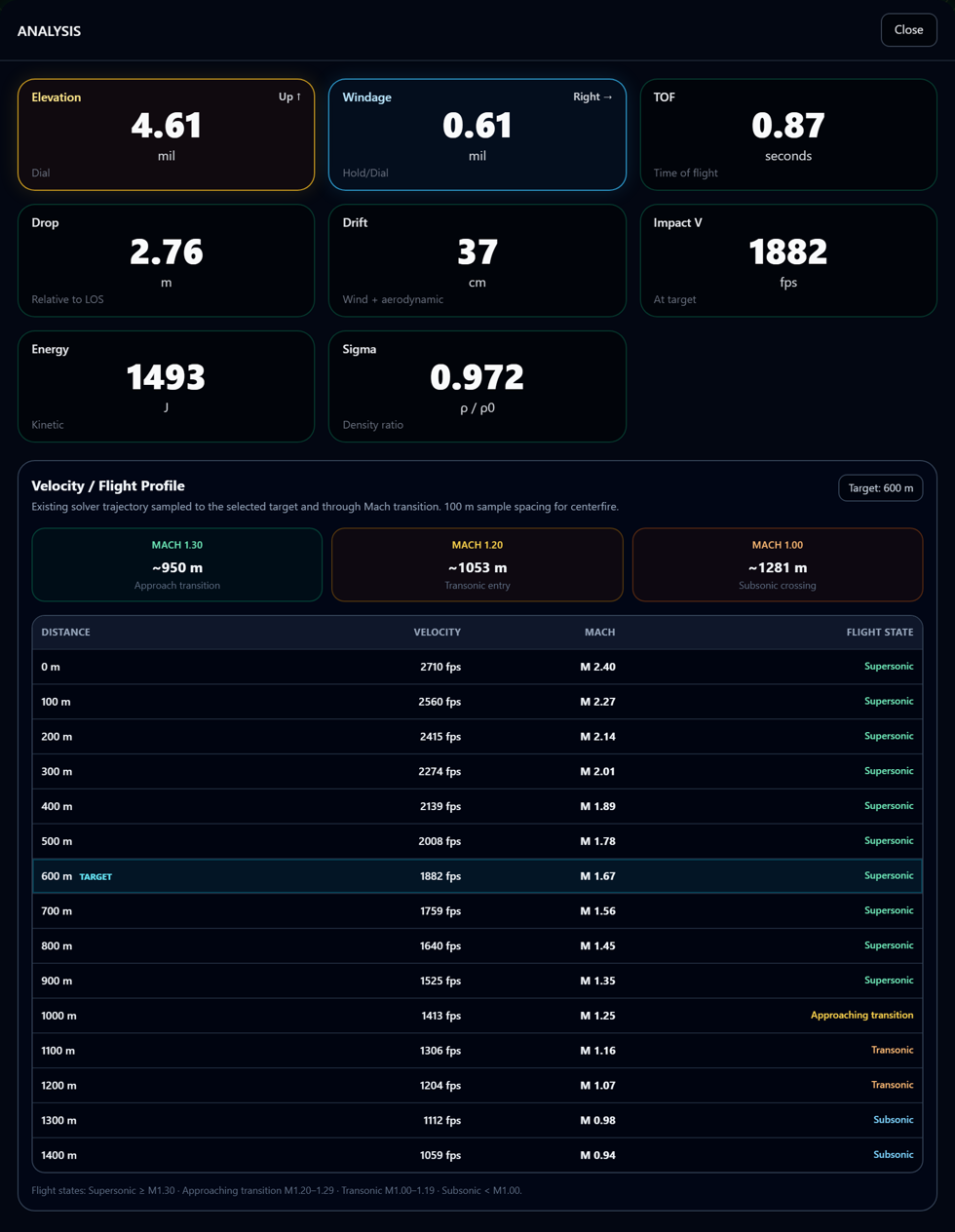955x1232 pixels.
Task: Click the VELOCITY column header
Action: (x=437, y=633)
